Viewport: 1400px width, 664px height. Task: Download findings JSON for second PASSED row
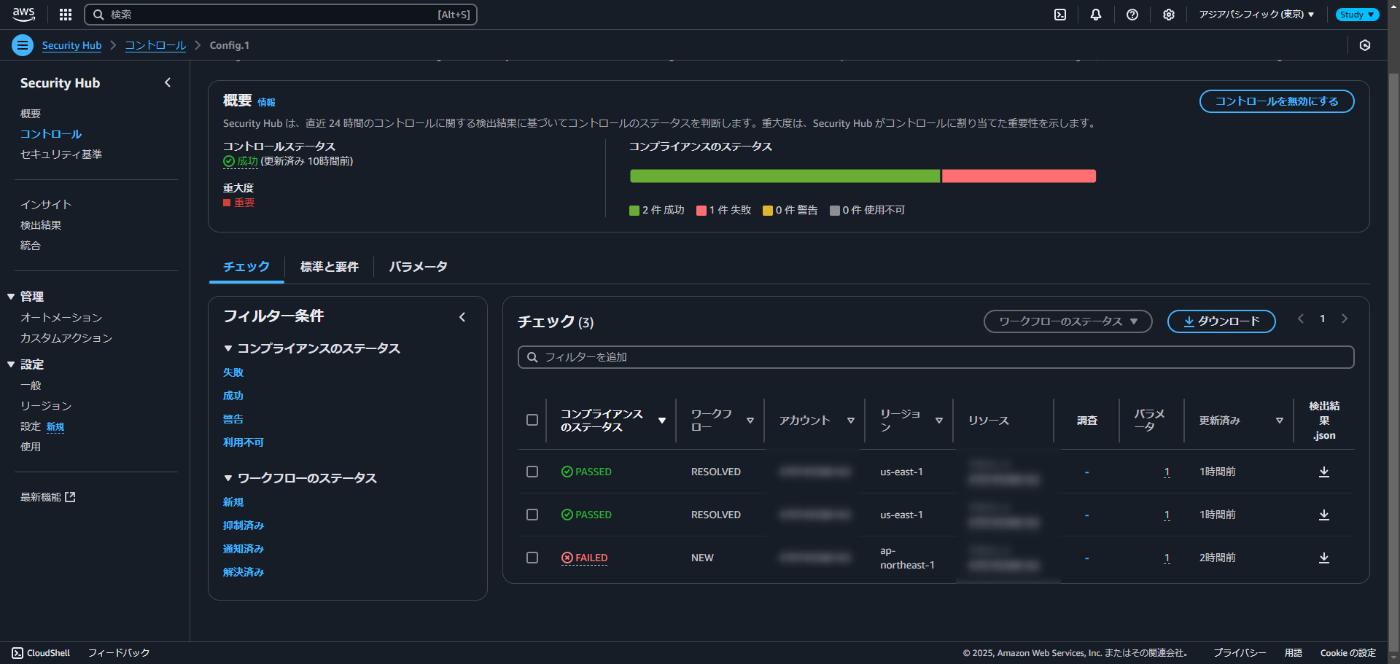click(x=1324, y=514)
